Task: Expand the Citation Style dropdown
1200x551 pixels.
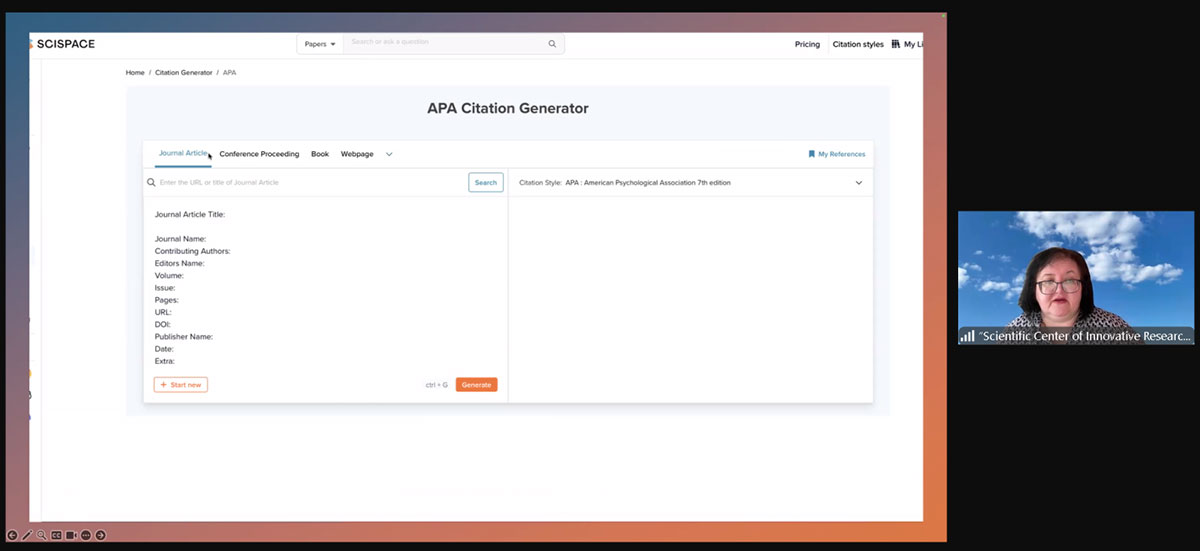Action: pyautogui.click(x=858, y=183)
